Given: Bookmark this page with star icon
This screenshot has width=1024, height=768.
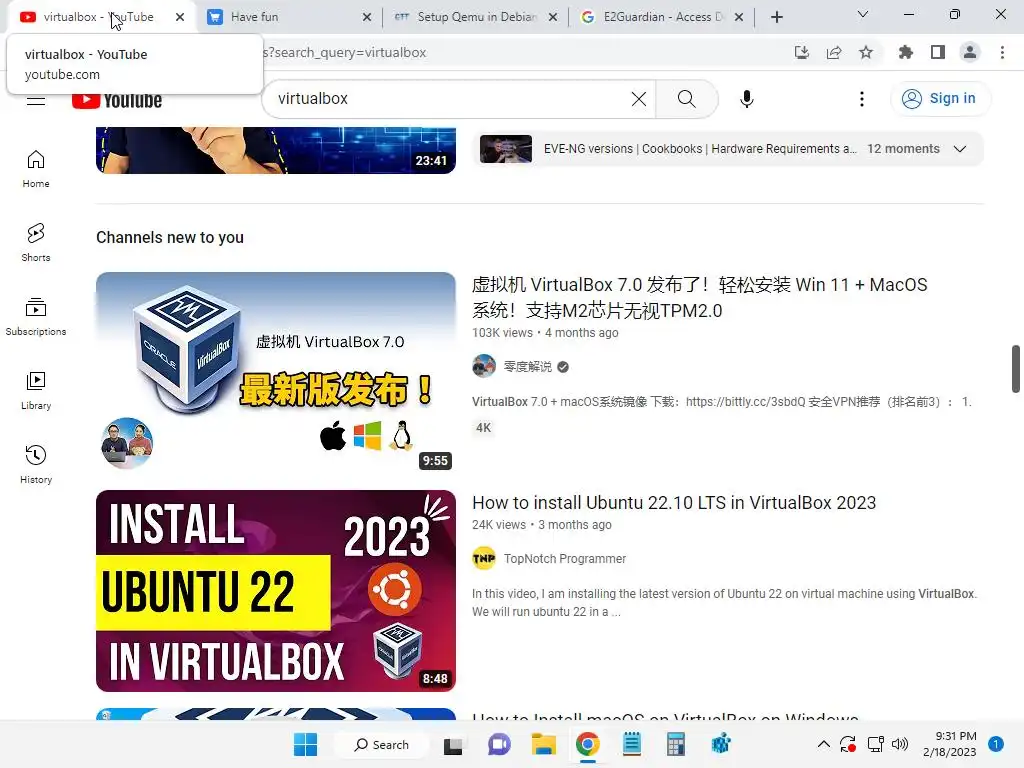Looking at the screenshot, I should (866, 52).
